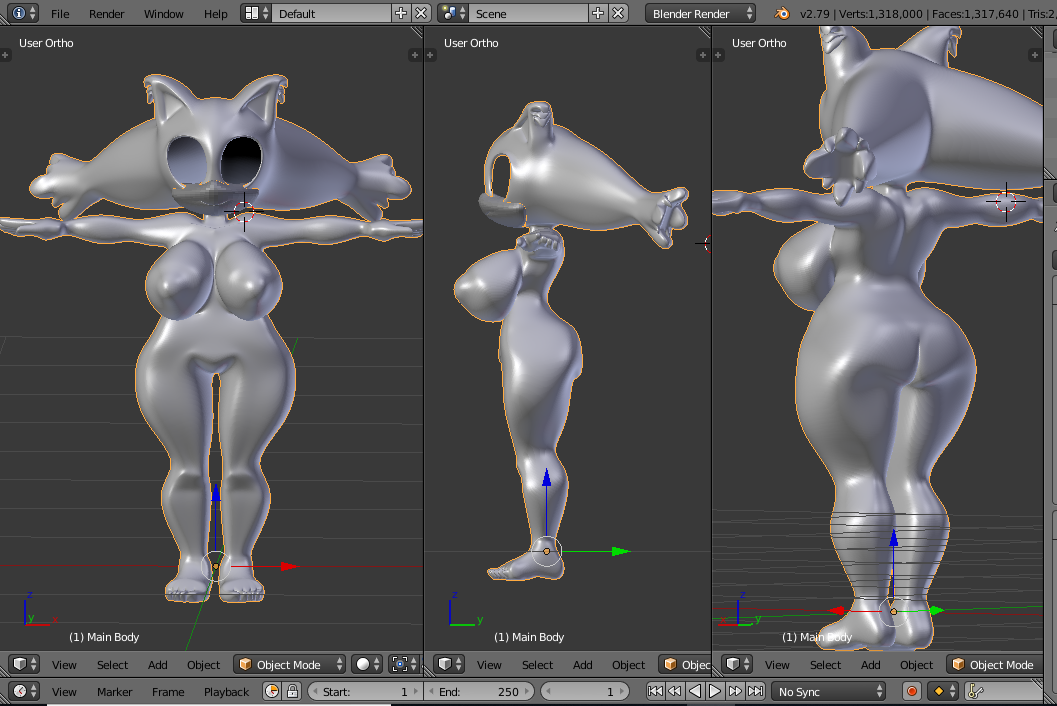Viewport: 1057px width, 706px height.
Task: Open the File menu
Action: pos(60,13)
